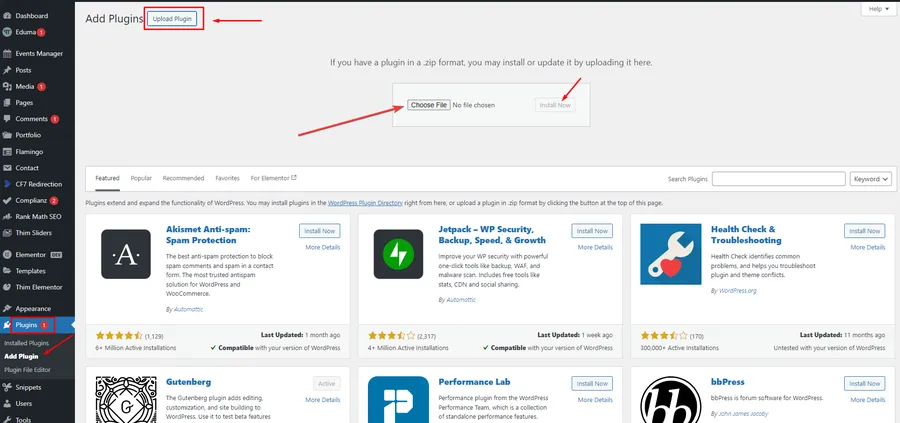Click the WordPress.org author link
The width and height of the screenshot is (900, 423).
tap(738, 291)
